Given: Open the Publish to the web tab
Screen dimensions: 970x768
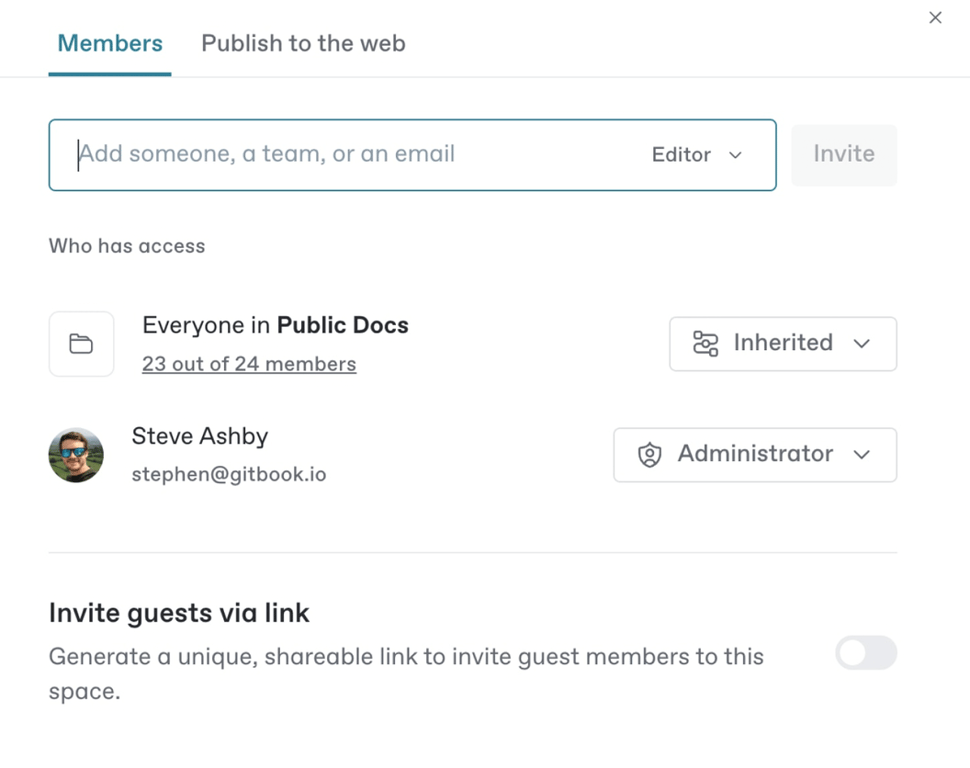Looking at the screenshot, I should tap(303, 44).
